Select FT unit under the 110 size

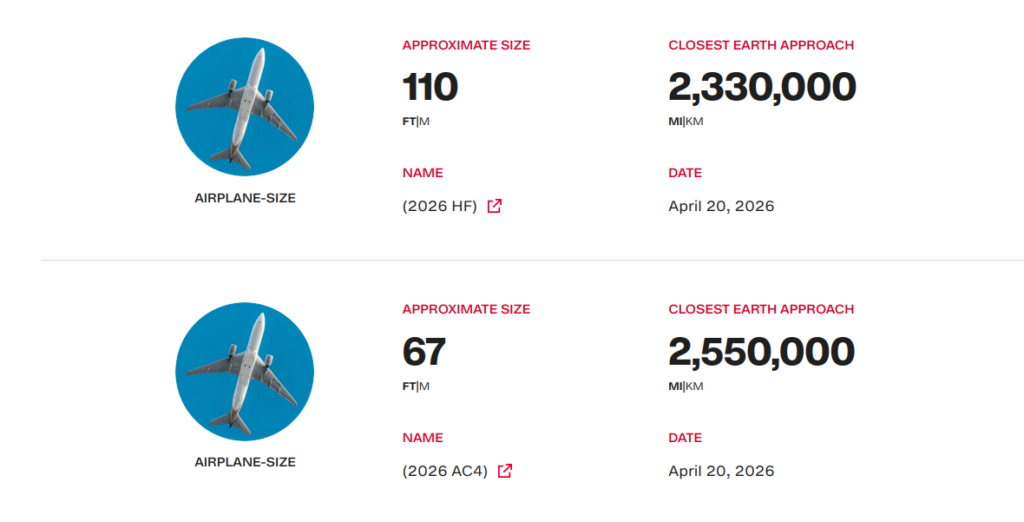coord(409,122)
